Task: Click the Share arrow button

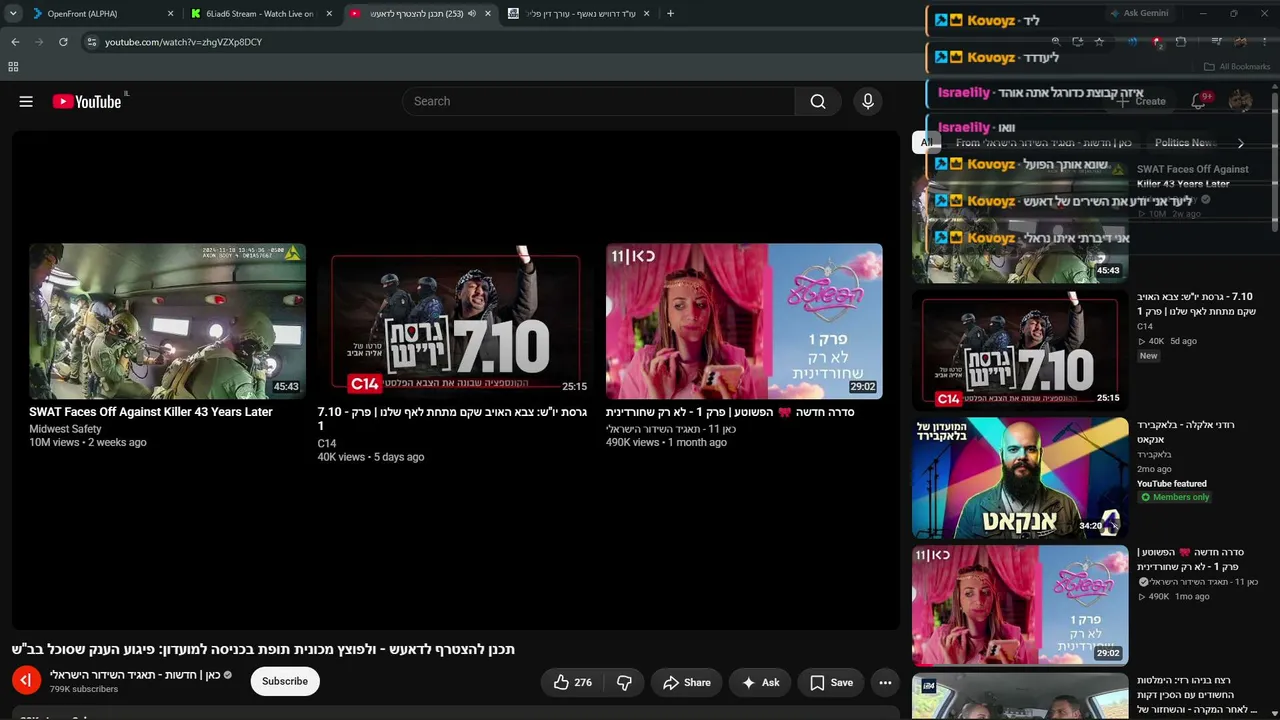Action: 686,683
